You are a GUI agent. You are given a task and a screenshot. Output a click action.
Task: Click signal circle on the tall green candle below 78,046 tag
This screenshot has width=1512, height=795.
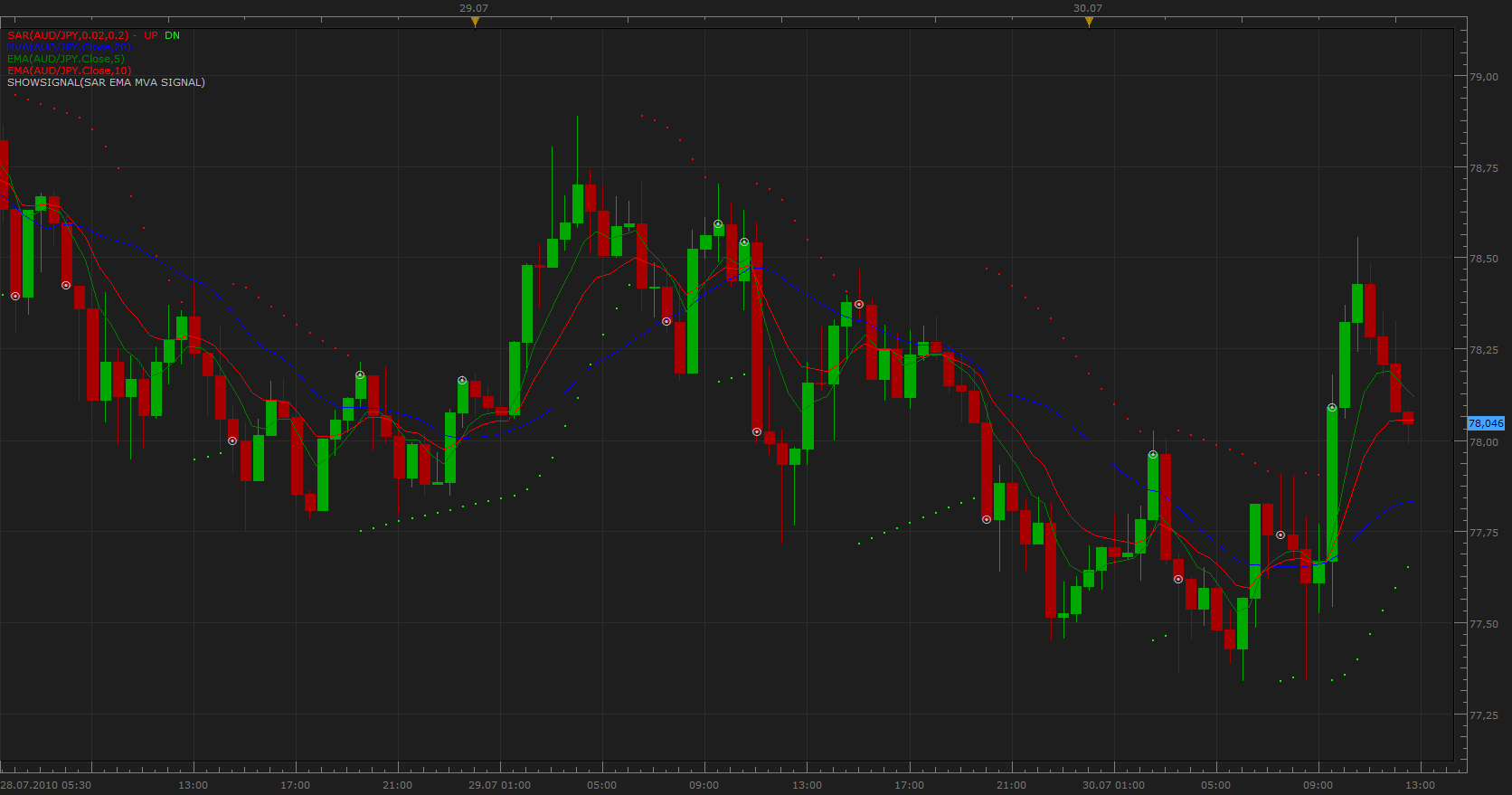tap(1332, 408)
